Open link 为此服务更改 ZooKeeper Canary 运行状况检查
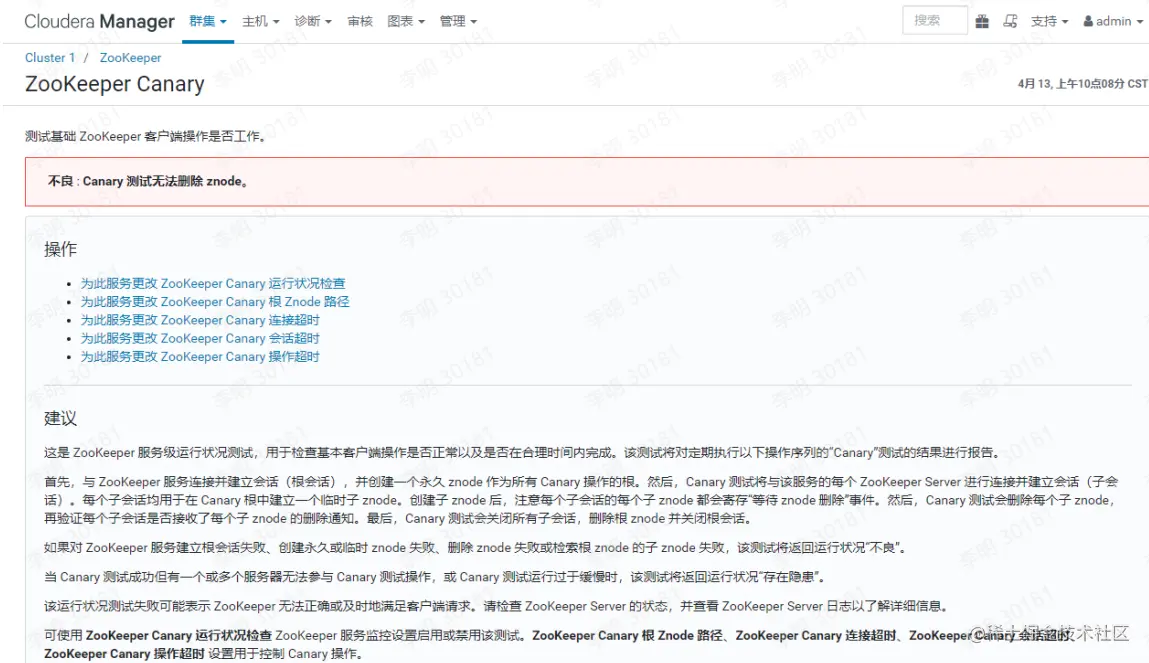Screen dimensions: 1149x663 pyautogui.click(x=213, y=283)
